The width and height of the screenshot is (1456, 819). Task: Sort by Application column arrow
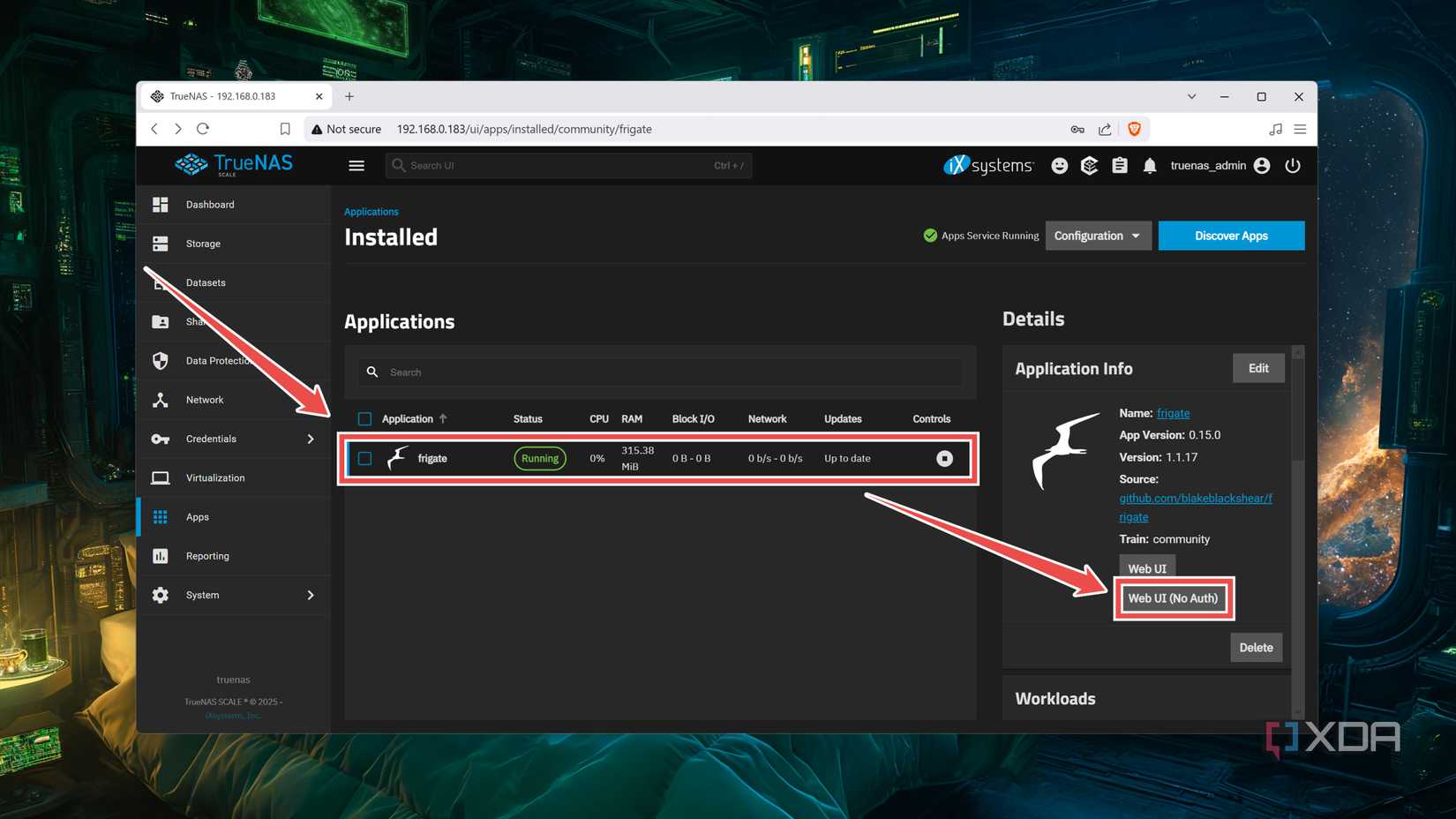443,419
